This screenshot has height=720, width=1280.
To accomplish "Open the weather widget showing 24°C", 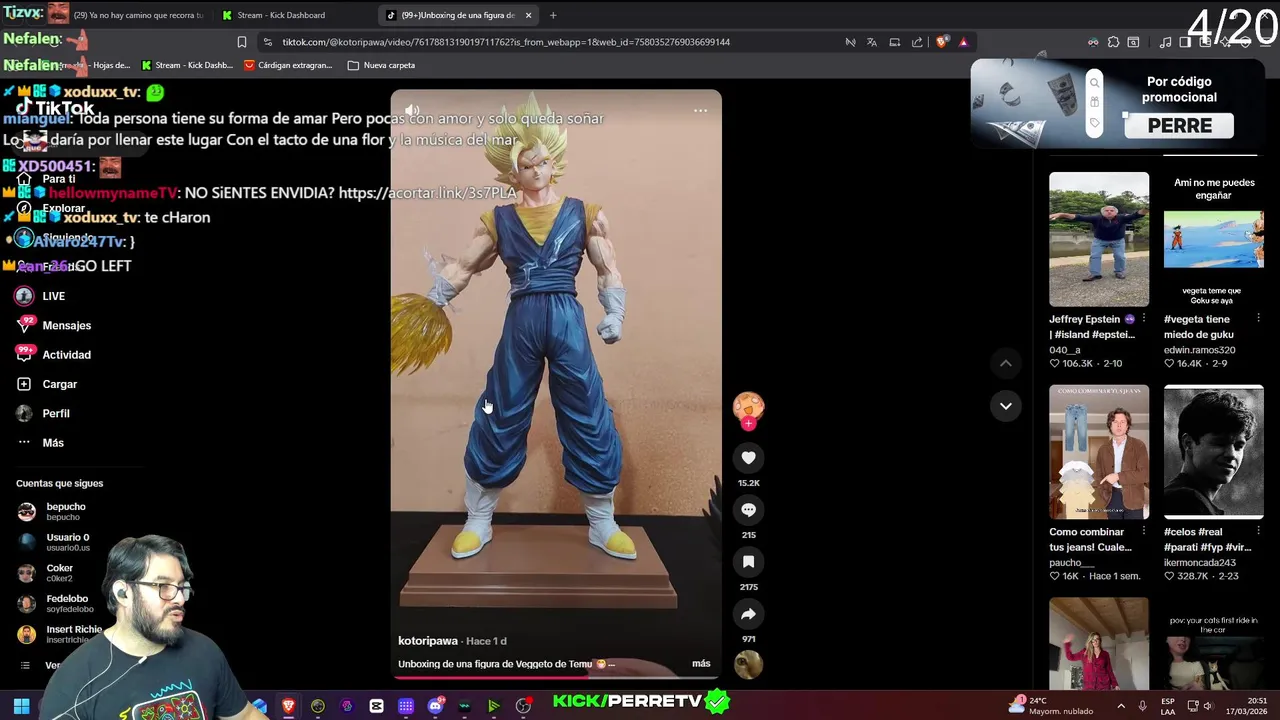I will coord(1050,706).
